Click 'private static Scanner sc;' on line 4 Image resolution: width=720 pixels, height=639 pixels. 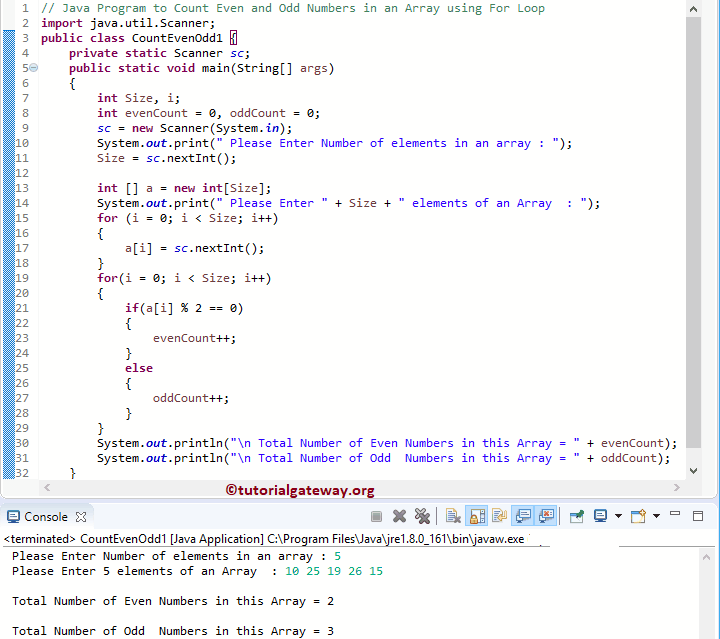[159, 53]
